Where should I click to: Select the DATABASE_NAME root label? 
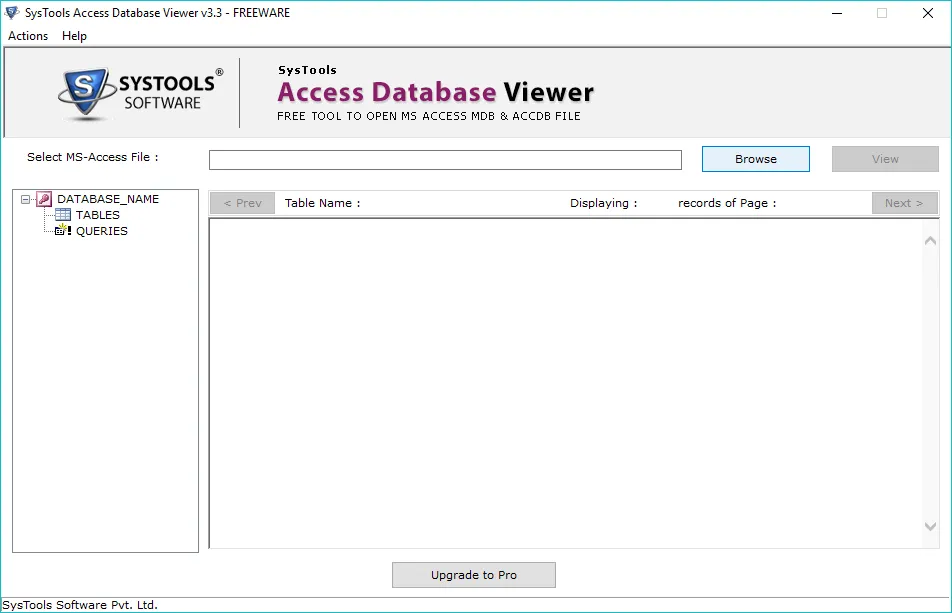[x=108, y=199]
